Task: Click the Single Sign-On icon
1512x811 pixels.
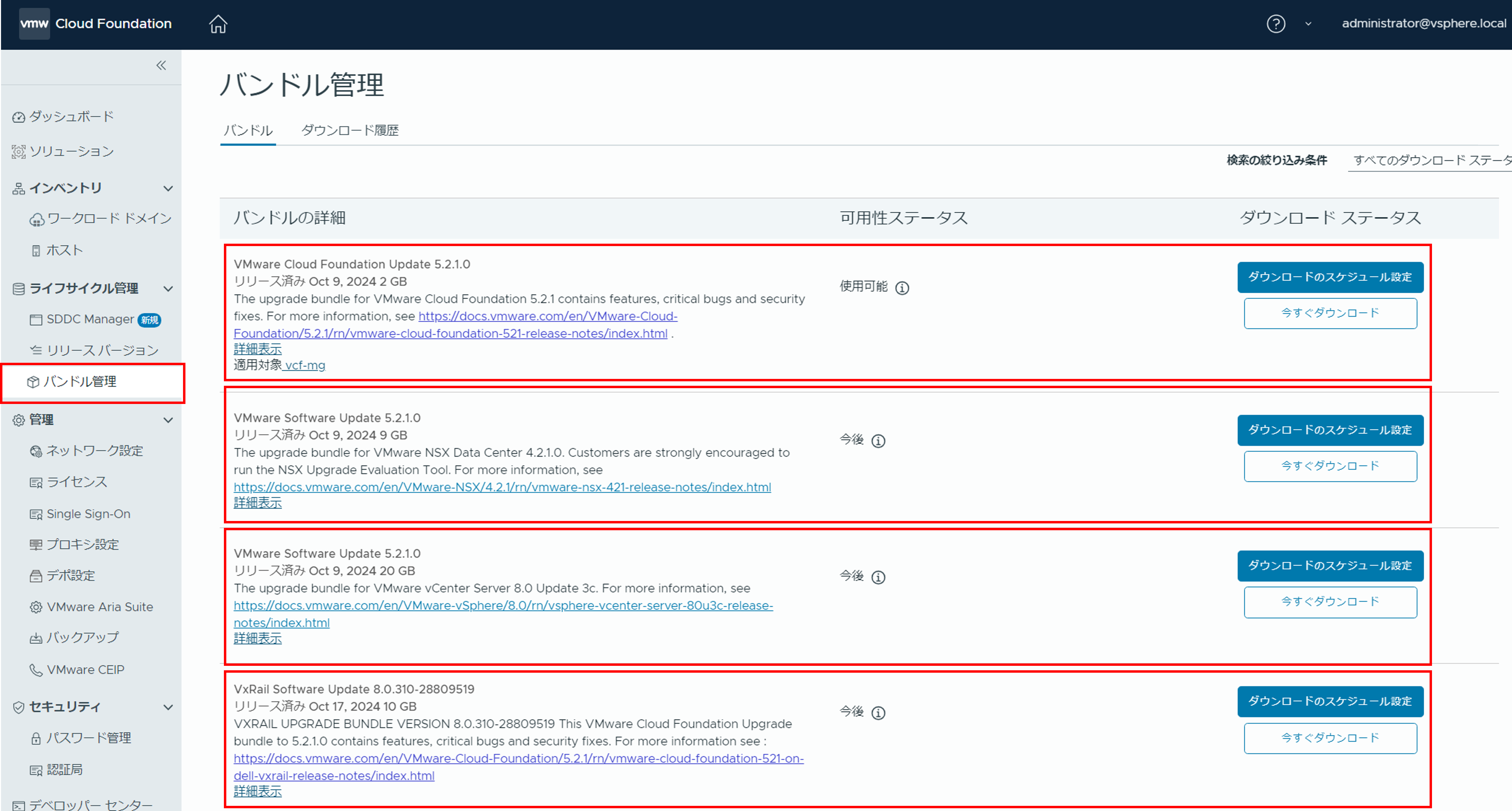Action: [36, 515]
